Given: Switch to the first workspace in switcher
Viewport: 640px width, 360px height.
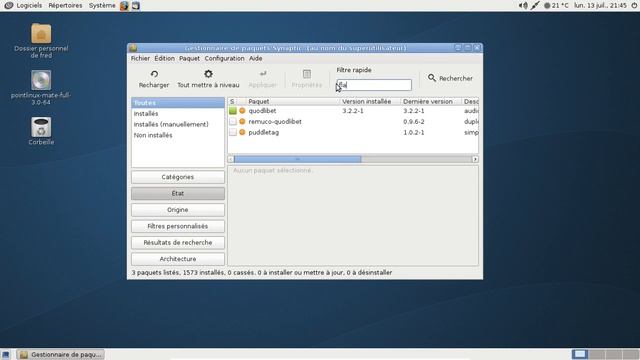Looking at the screenshot, I should (580, 354).
